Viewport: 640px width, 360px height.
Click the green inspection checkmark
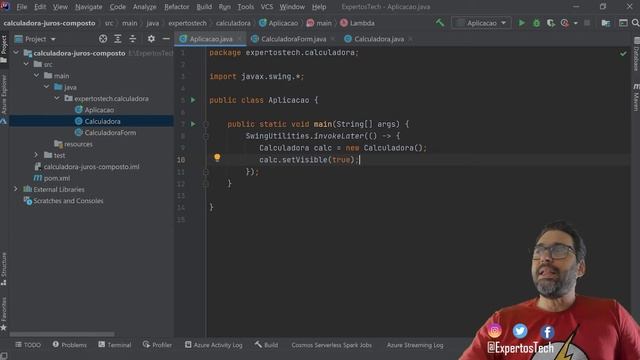point(623,53)
